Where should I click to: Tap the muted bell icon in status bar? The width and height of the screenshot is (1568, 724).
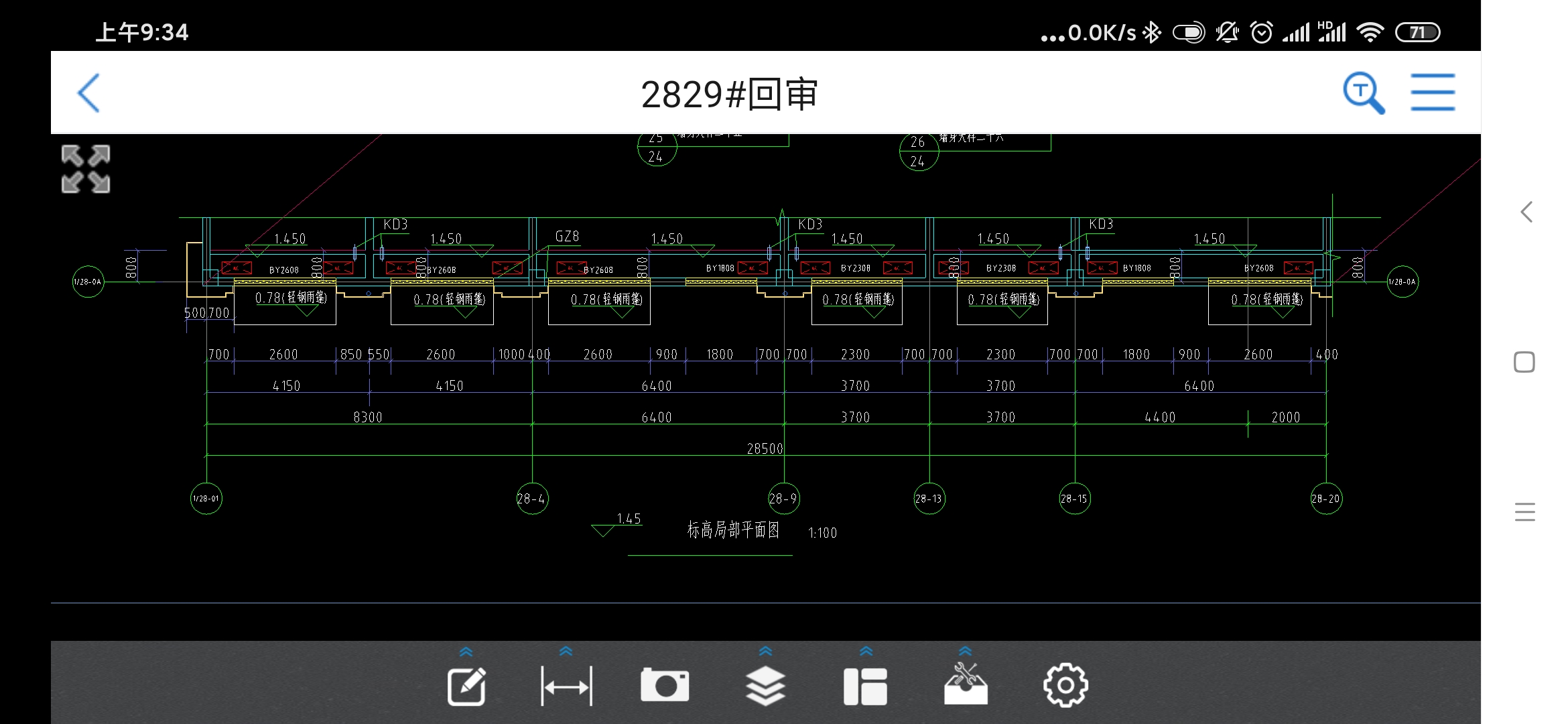click(1227, 32)
